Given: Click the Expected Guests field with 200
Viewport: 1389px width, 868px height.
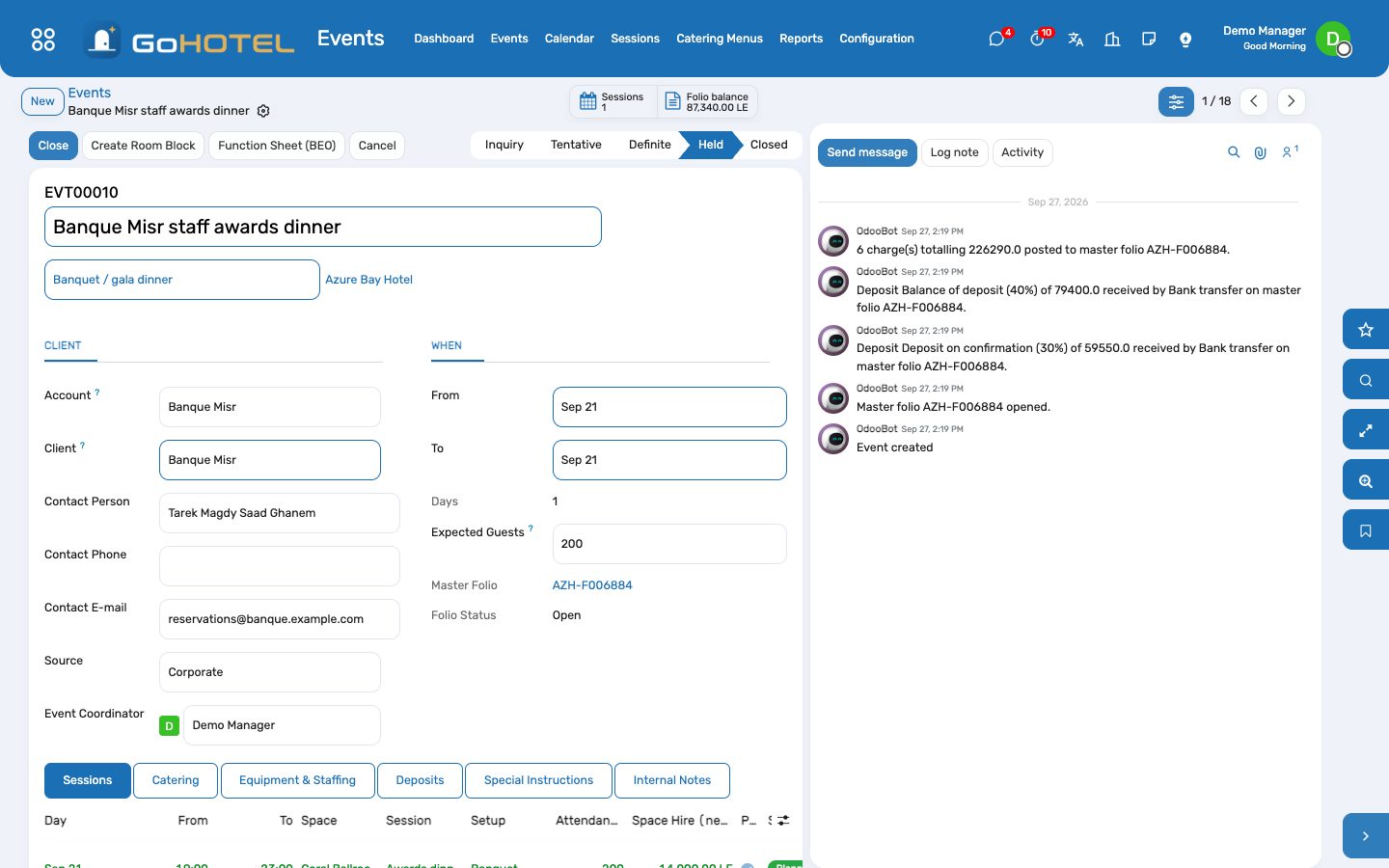Looking at the screenshot, I should (669, 544).
